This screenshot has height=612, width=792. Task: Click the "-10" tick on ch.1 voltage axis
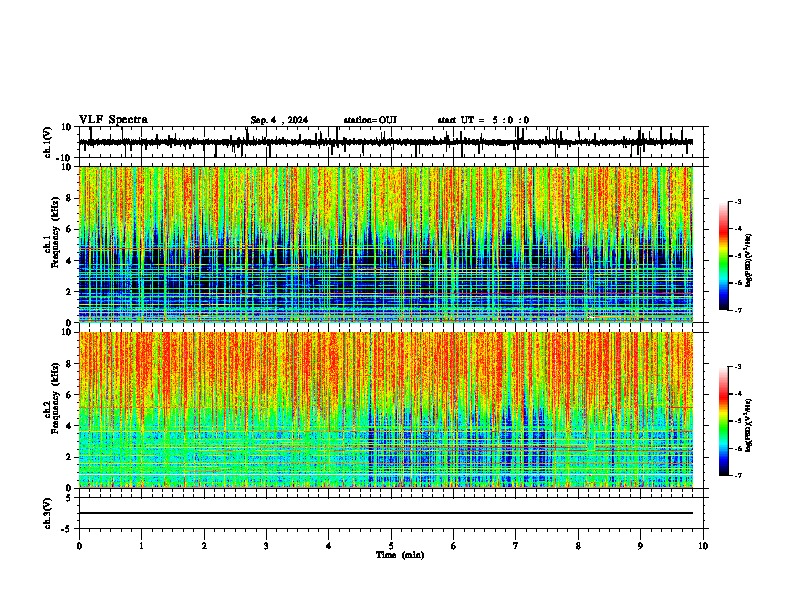[x=65, y=158]
